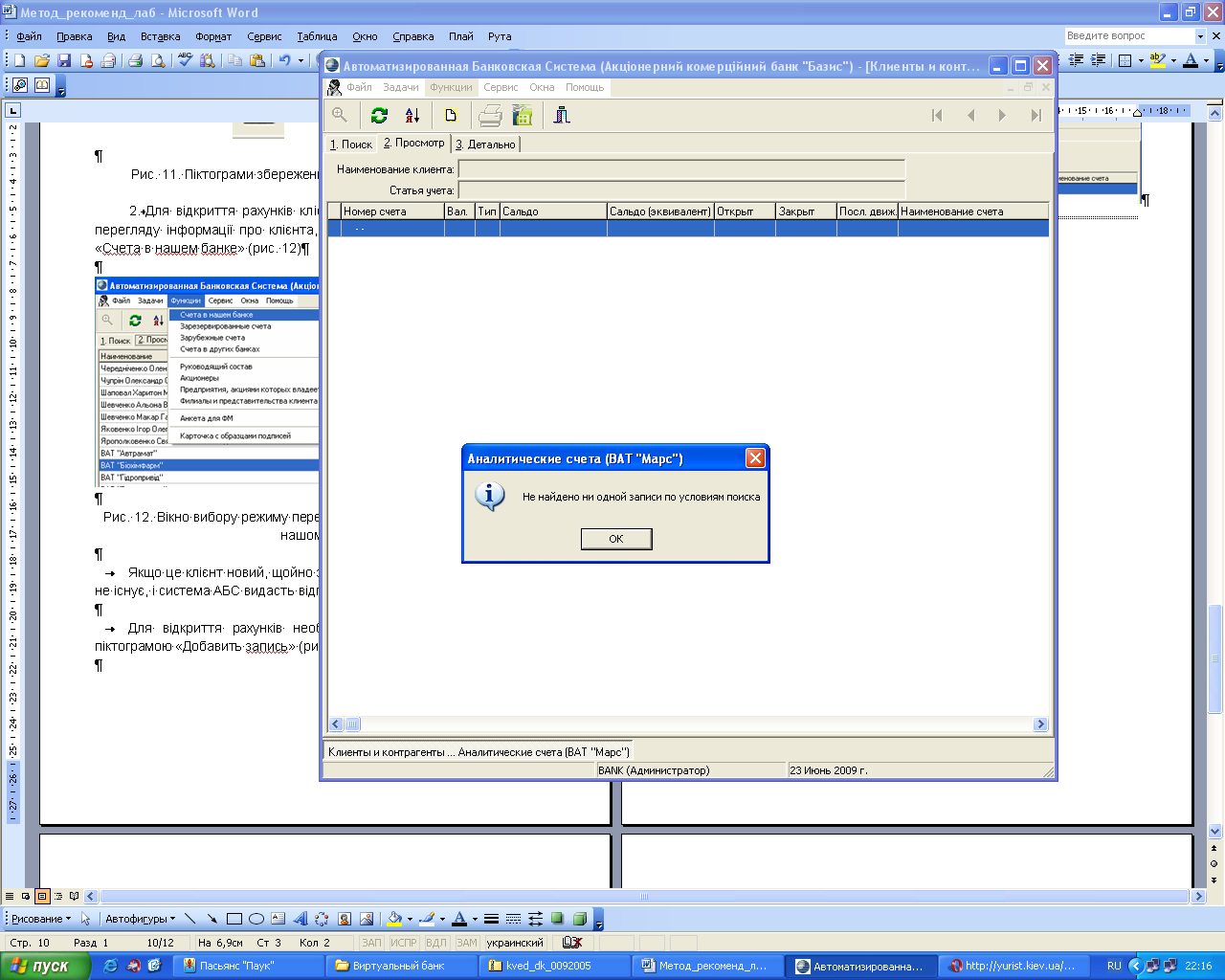Image resolution: width=1225 pixels, height=980 pixels.
Task: Switch to the '3. Детально' tab
Action: [485, 145]
